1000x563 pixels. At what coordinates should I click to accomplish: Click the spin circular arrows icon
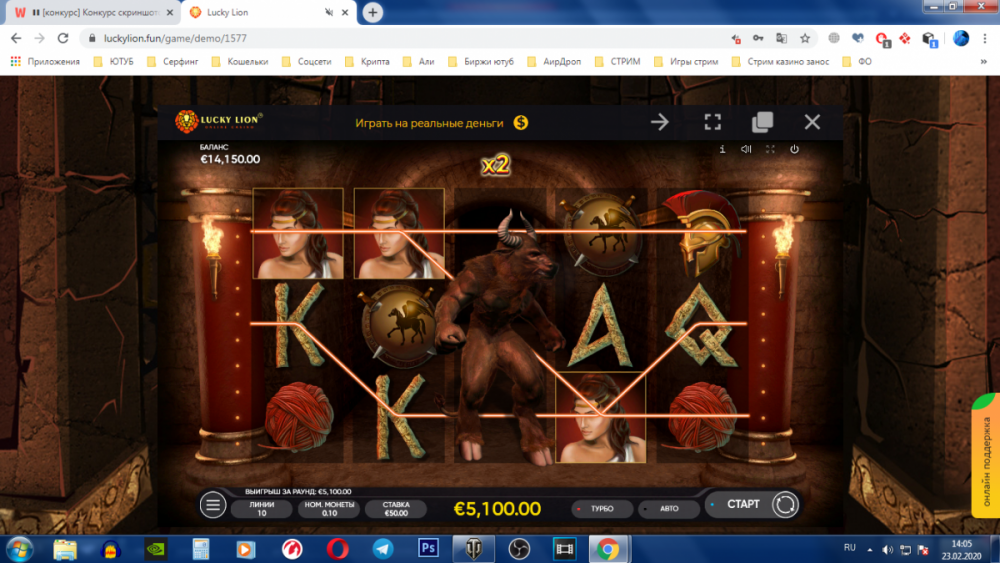click(x=785, y=505)
